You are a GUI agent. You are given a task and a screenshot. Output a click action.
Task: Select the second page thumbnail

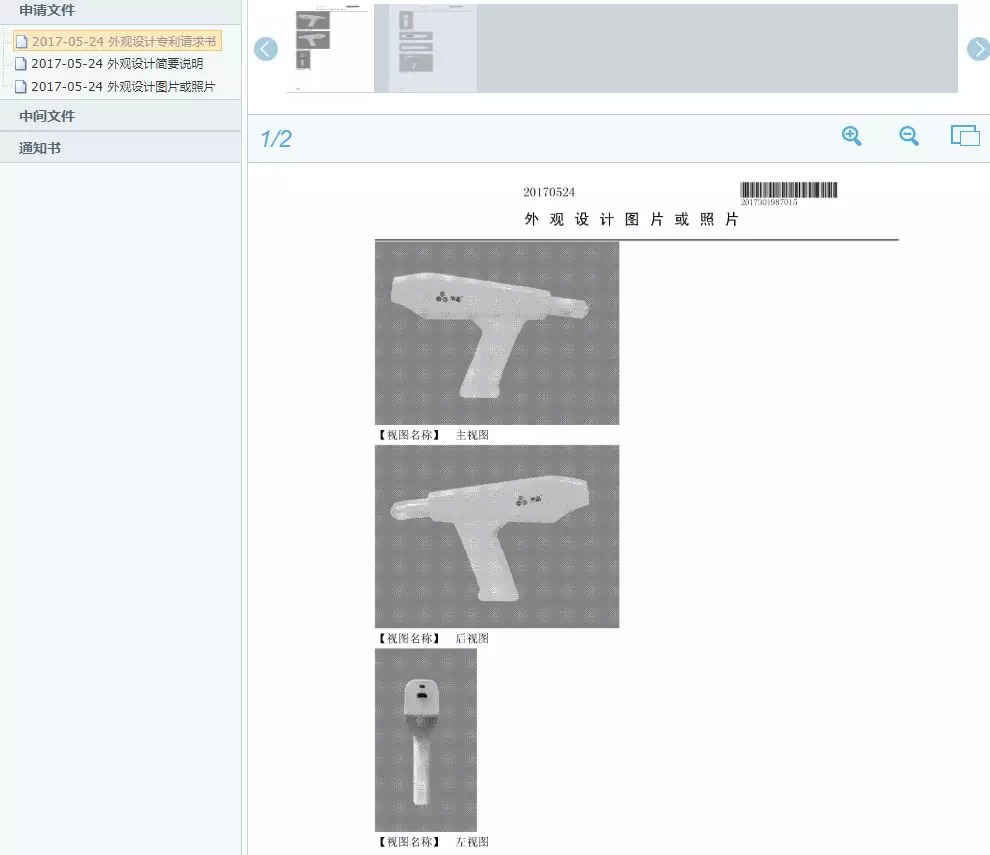(432, 49)
